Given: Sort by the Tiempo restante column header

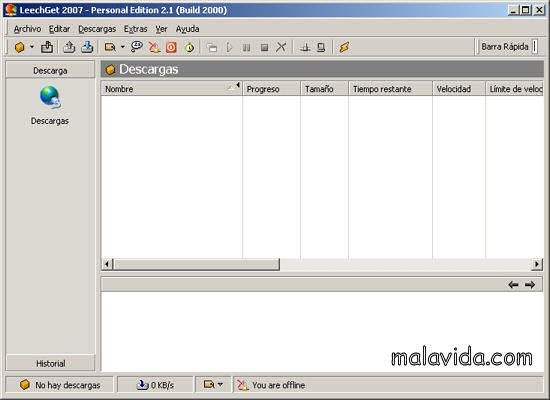Looking at the screenshot, I should tap(390, 89).
